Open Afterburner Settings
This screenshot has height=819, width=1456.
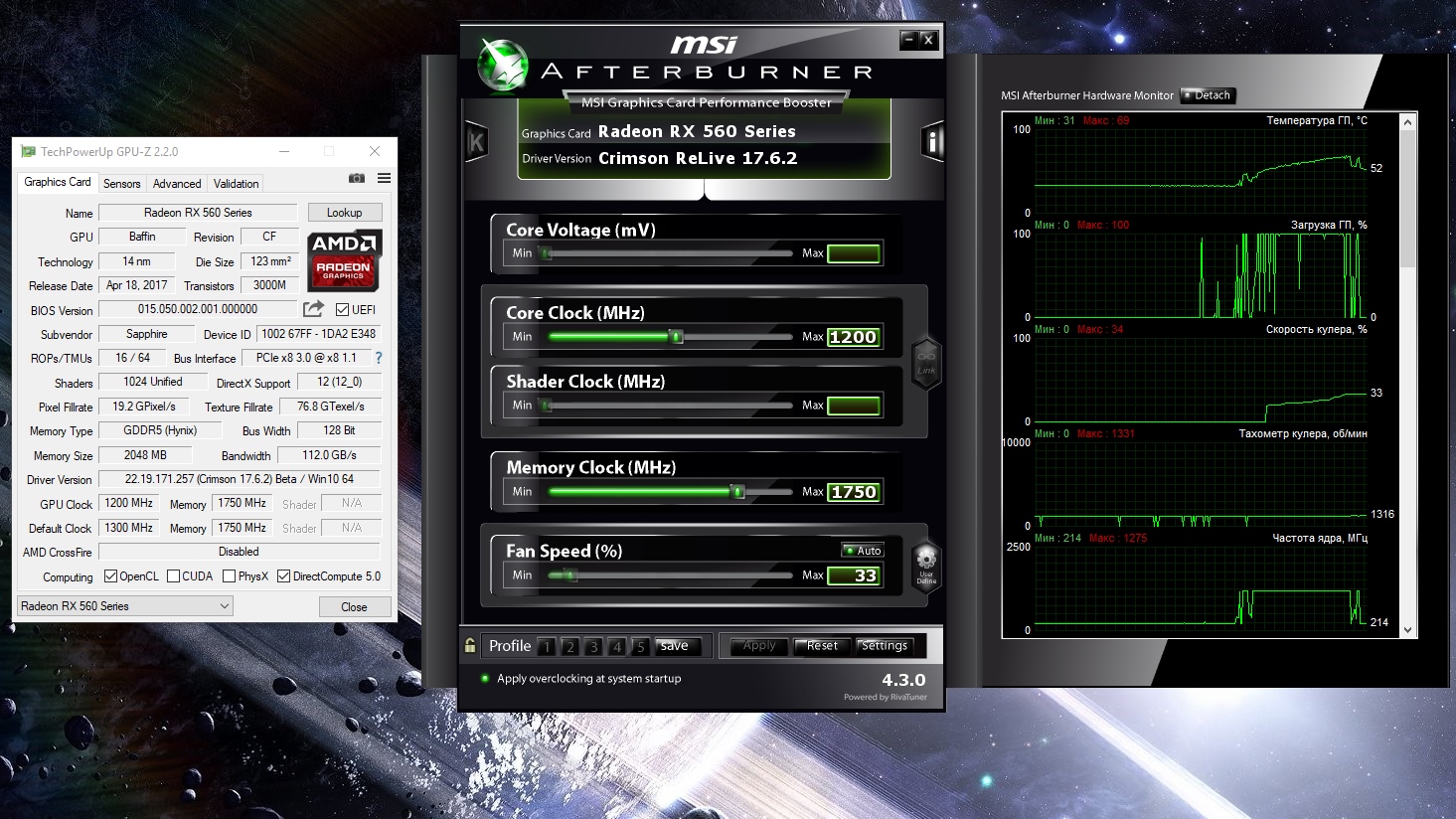(885, 646)
